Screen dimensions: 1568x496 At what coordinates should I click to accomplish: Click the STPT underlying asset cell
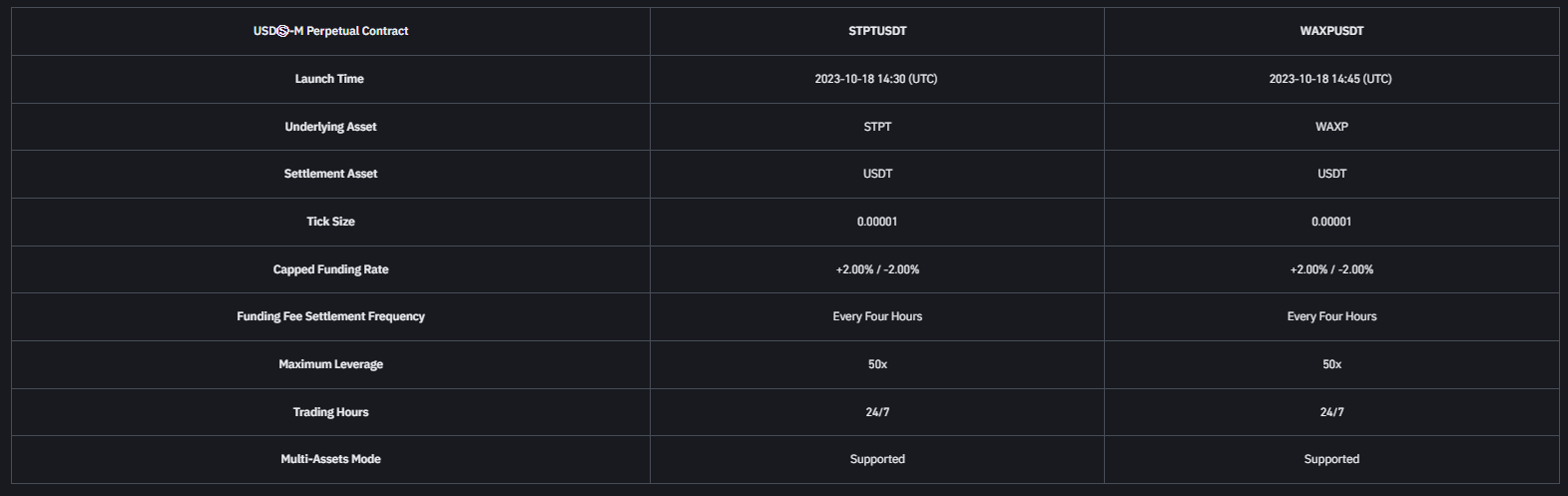pos(877,127)
